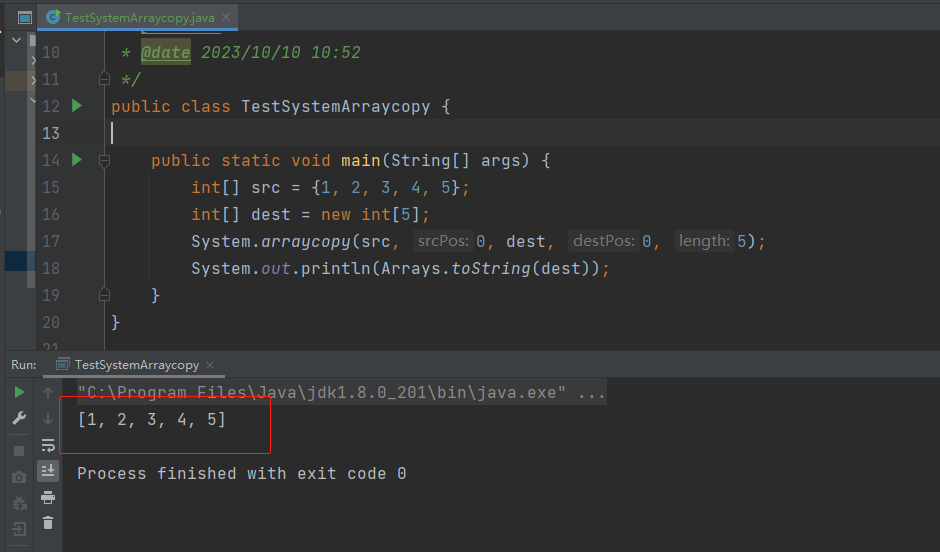
Task: Click the main method name on line 14
Action: 361,161
